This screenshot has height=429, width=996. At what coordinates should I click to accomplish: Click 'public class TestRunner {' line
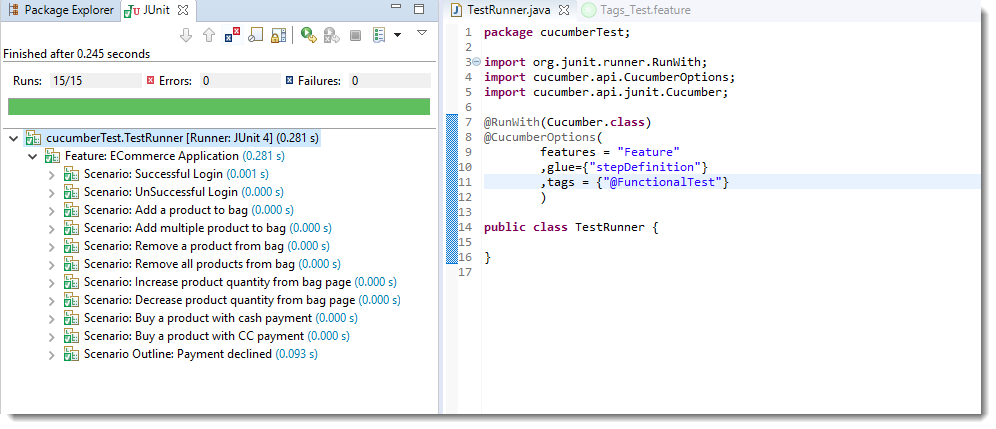tap(571, 227)
